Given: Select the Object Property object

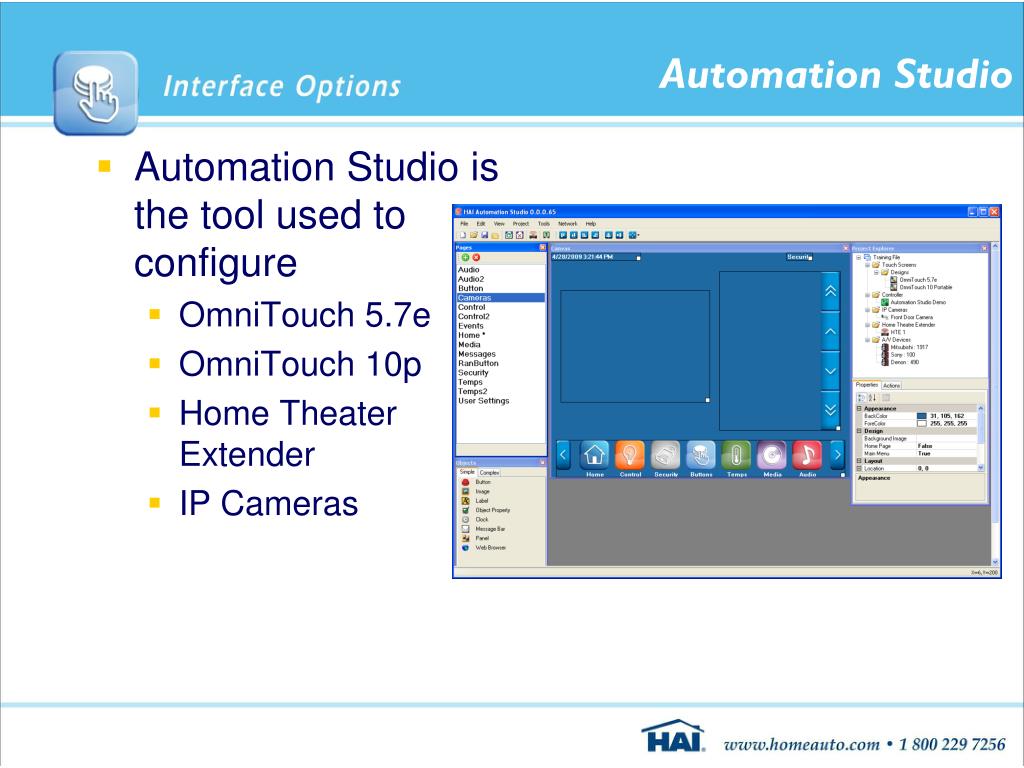Looking at the screenshot, I should pos(486,510).
